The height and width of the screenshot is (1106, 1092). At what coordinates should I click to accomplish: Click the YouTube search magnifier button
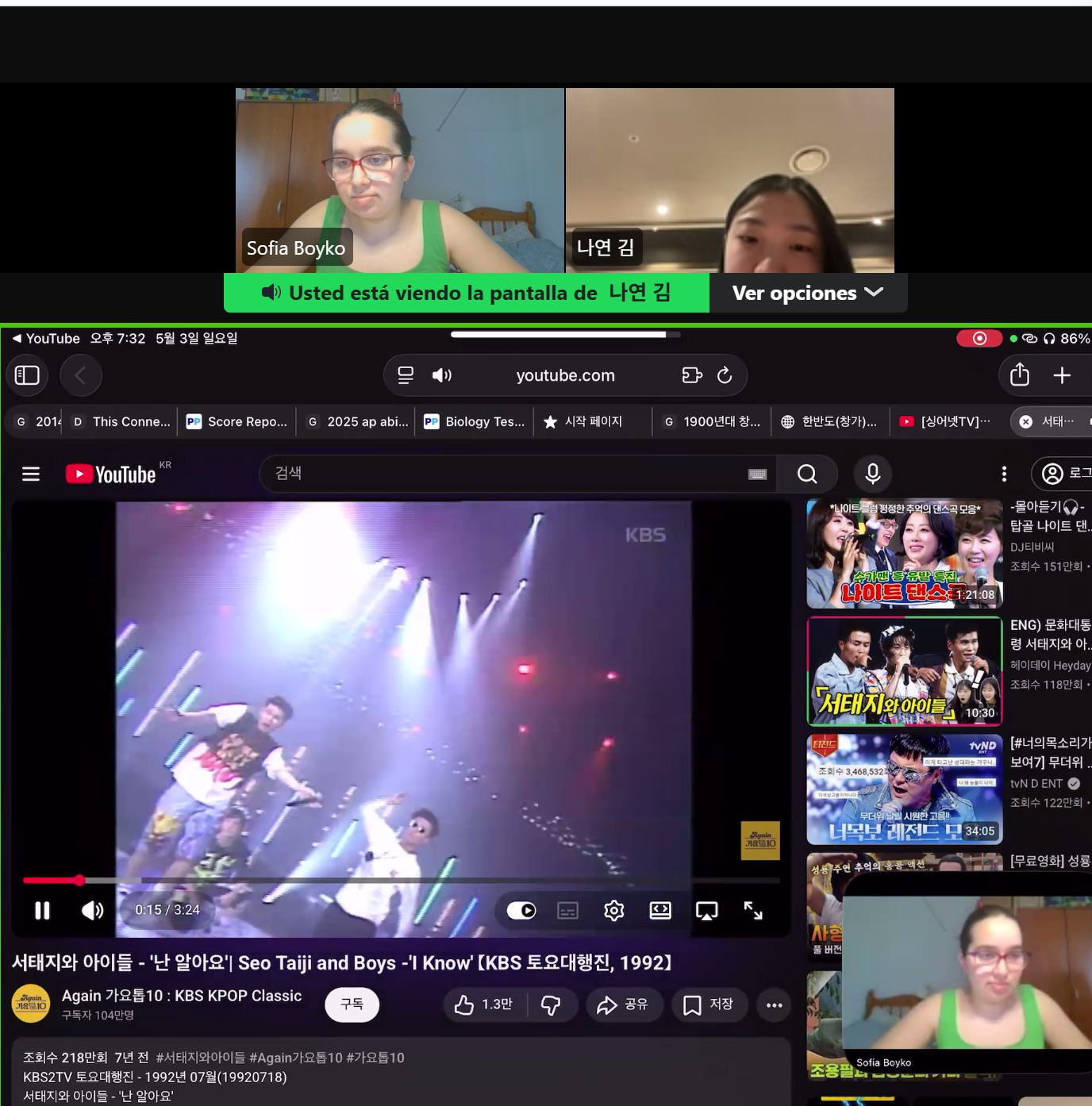[x=807, y=474]
